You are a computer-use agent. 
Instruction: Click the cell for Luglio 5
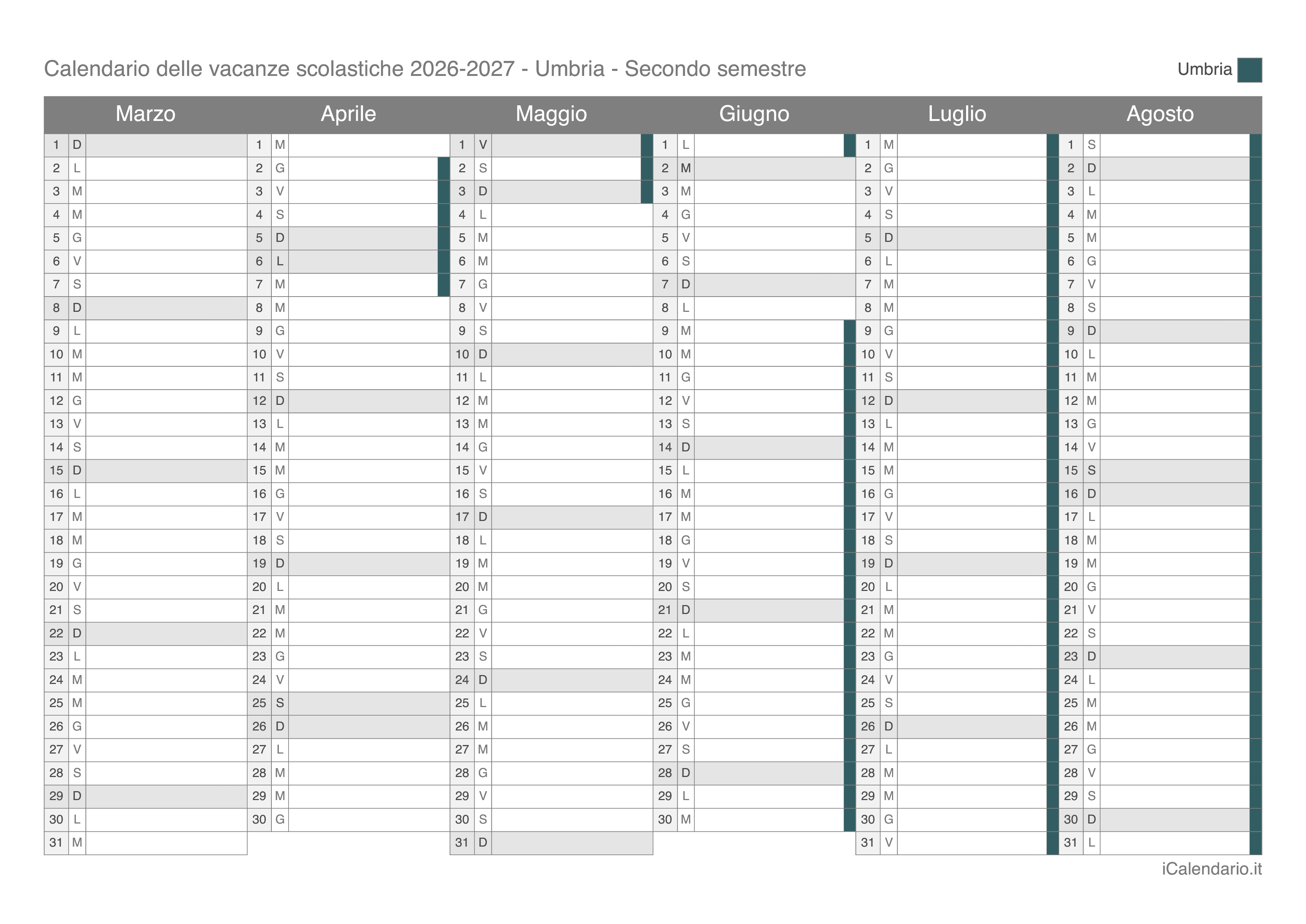972,238
